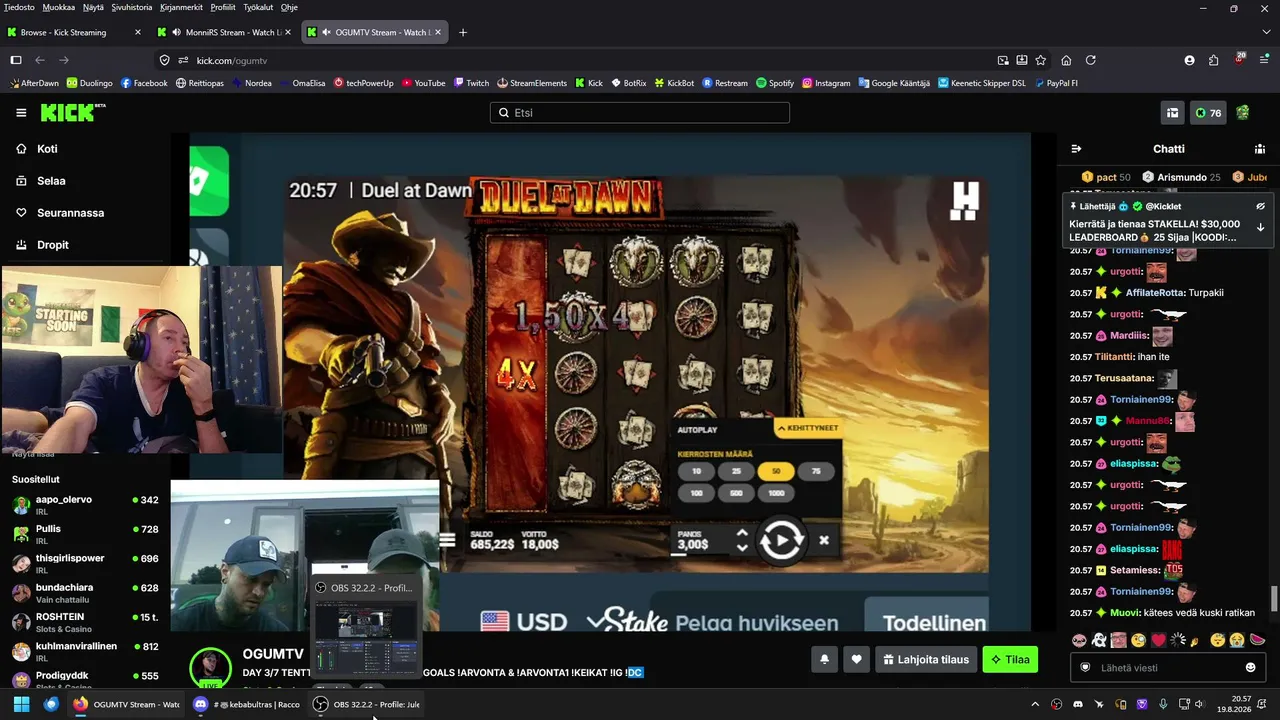Switch to Discord kebabultras in the taskbar
1280x720 pixels.
click(247, 704)
